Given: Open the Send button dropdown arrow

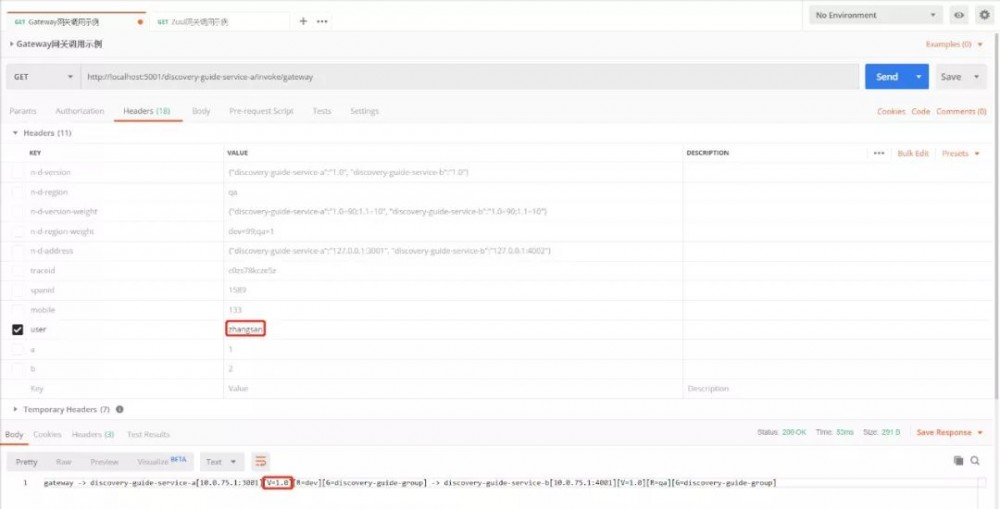Looking at the screenshot, I should pyautogui.click(x=919, y=77).
